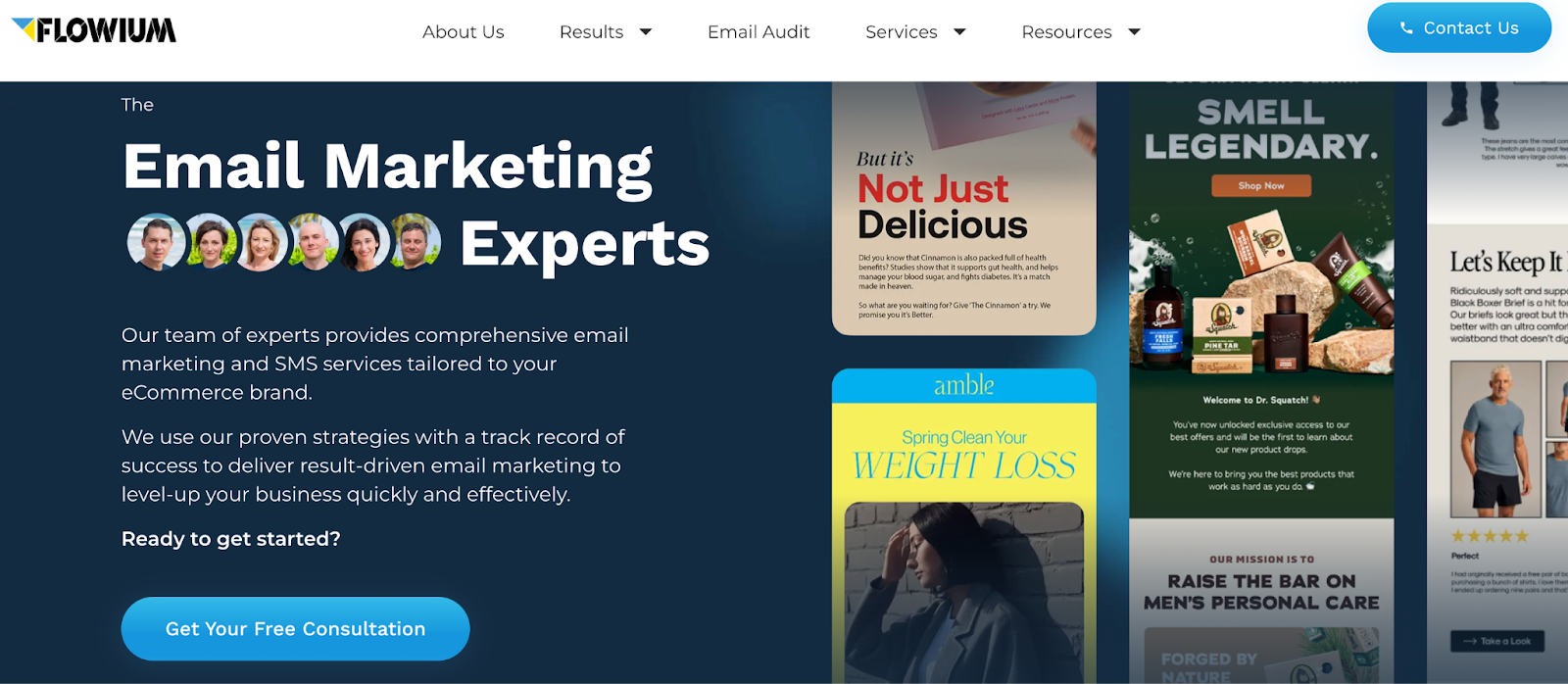
Task: Click the Contact Us button
Action: [x=1459, y=27]
